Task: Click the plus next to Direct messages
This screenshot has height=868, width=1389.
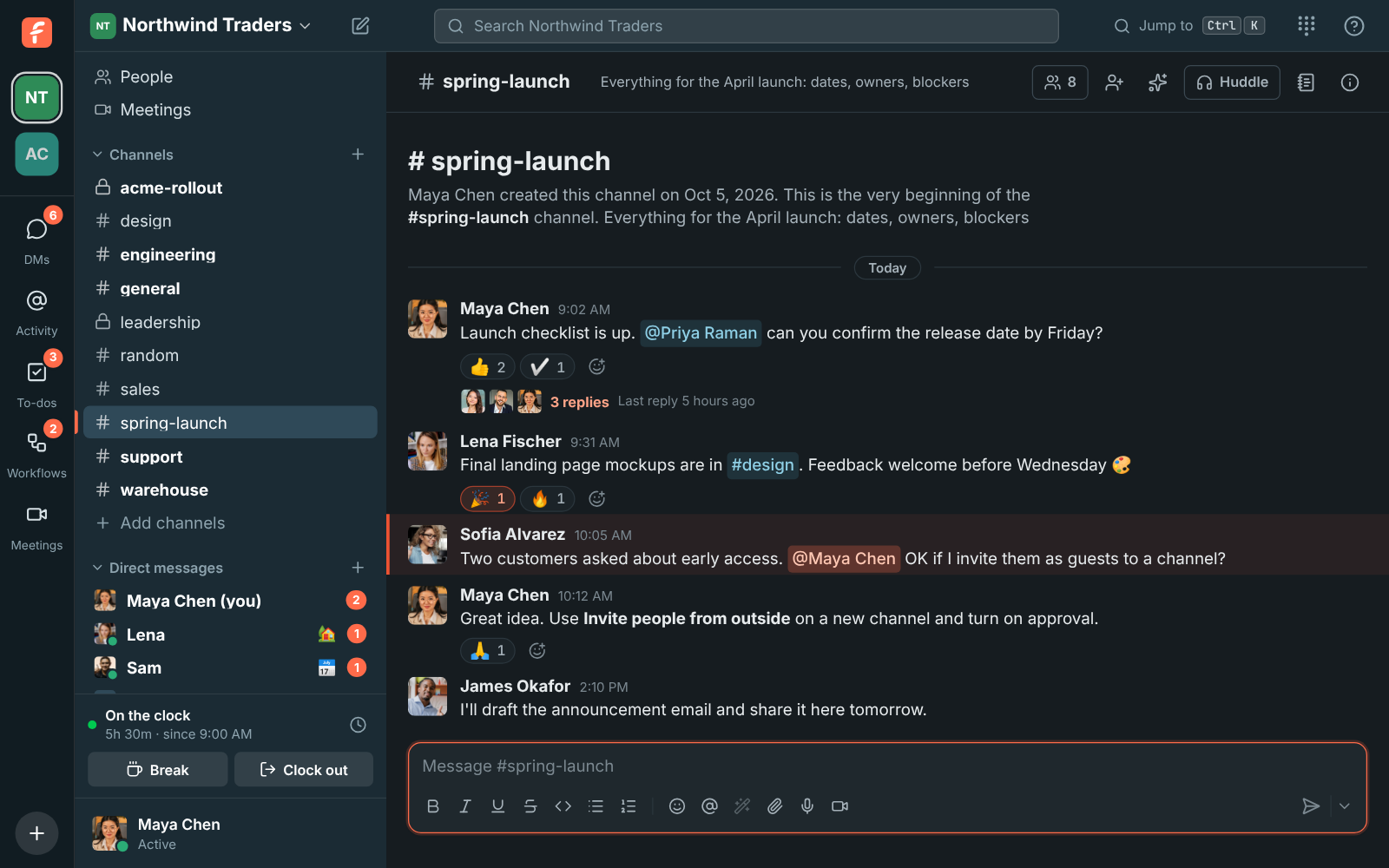Action: pyautogui.click(x=358, y=568)
